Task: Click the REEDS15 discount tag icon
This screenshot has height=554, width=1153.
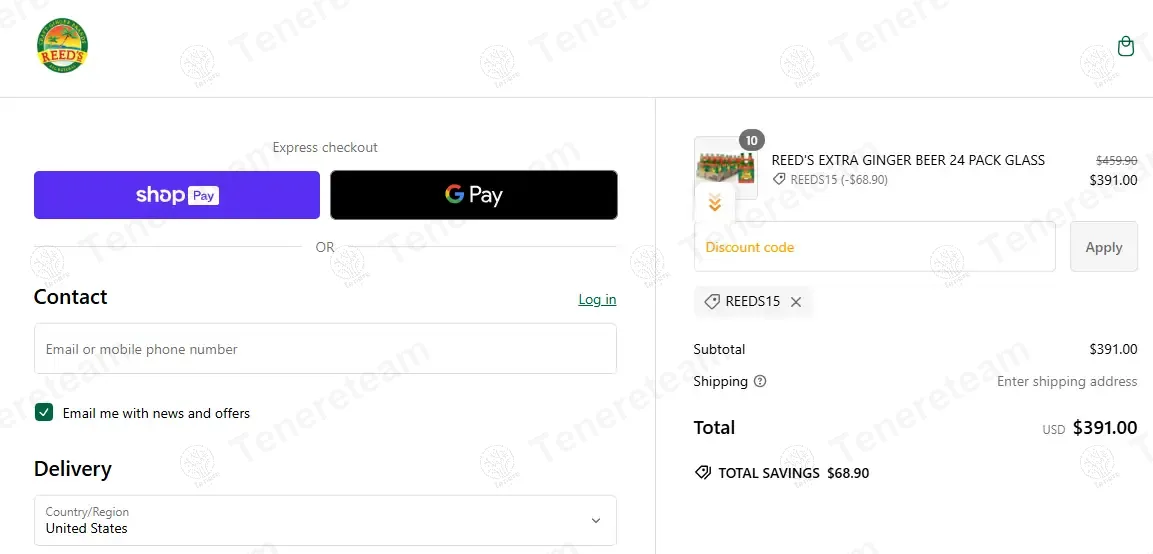Action: [712, 302]
